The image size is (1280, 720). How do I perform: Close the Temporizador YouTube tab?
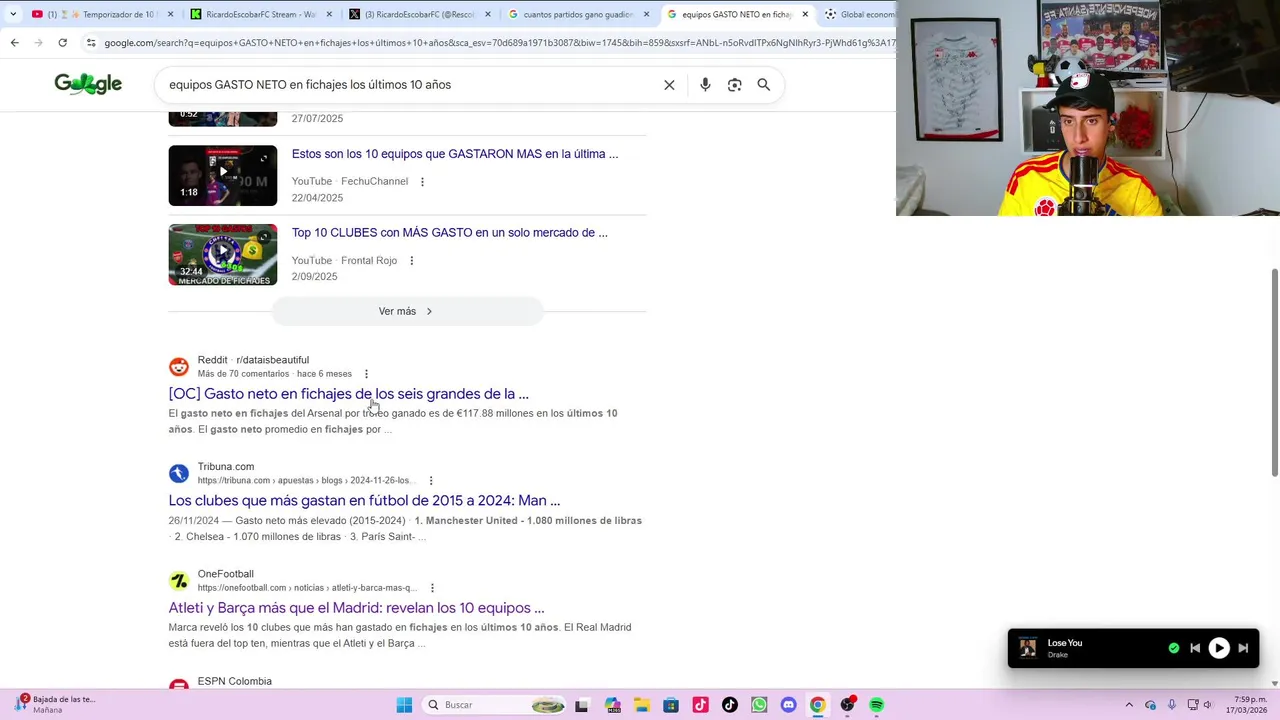170,14
